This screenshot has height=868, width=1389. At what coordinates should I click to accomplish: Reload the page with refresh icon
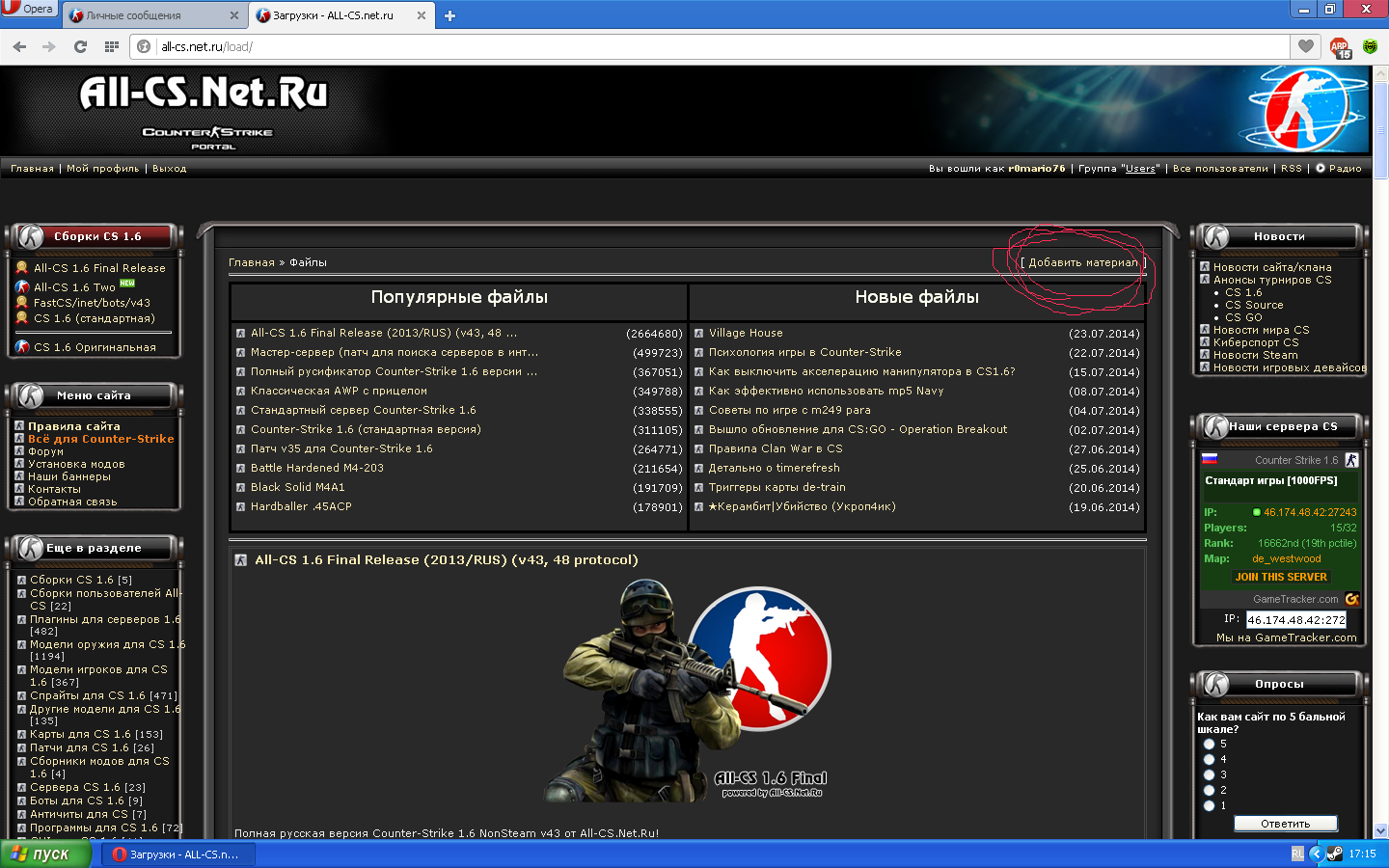click(x=80, y=46)
